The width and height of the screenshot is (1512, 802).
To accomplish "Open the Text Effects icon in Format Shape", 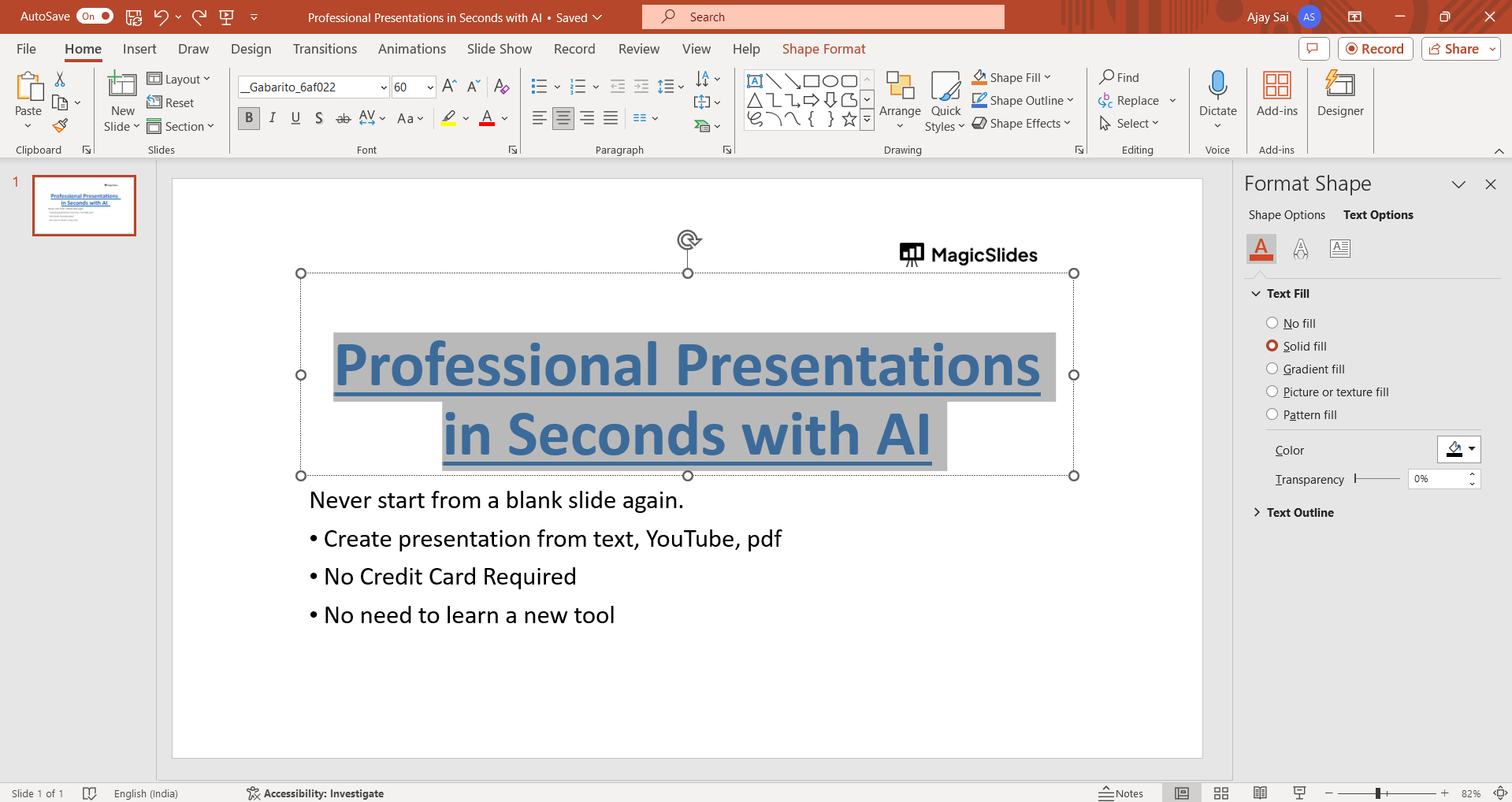I will pos(1300,249).
